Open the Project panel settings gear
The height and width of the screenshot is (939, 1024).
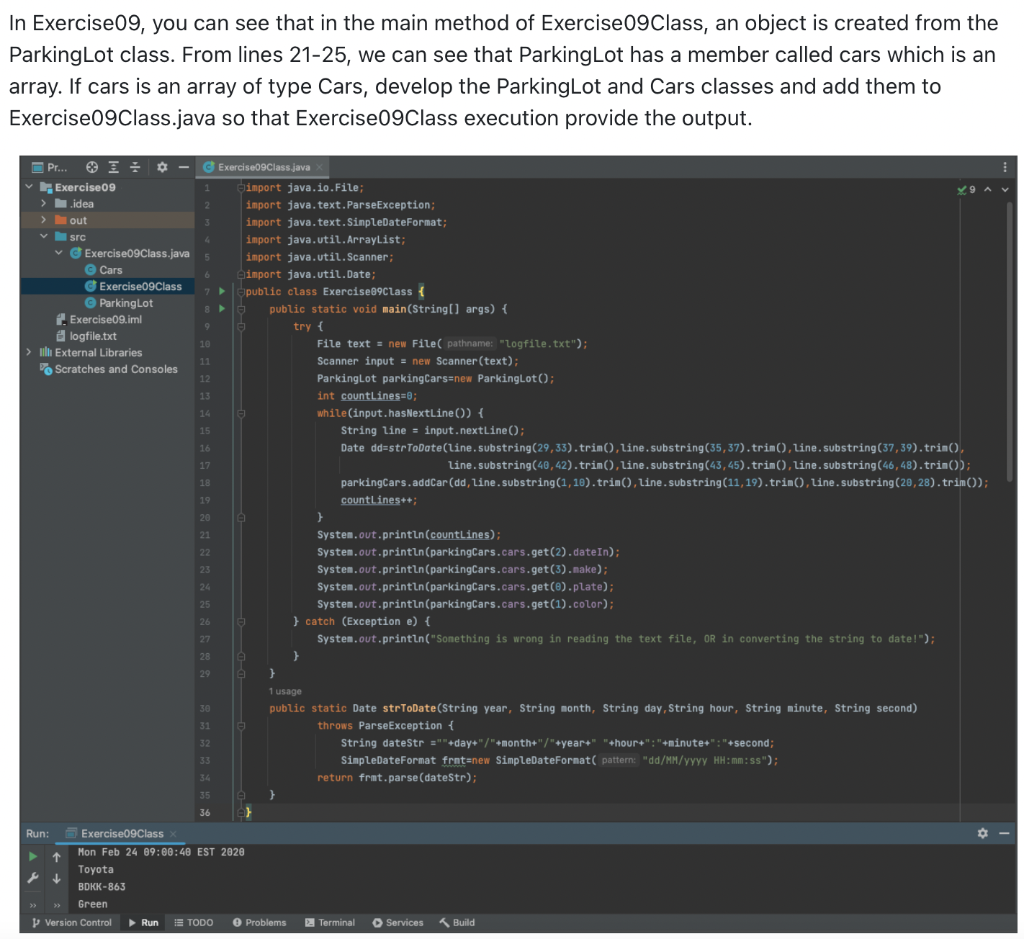tap(161, 167)
